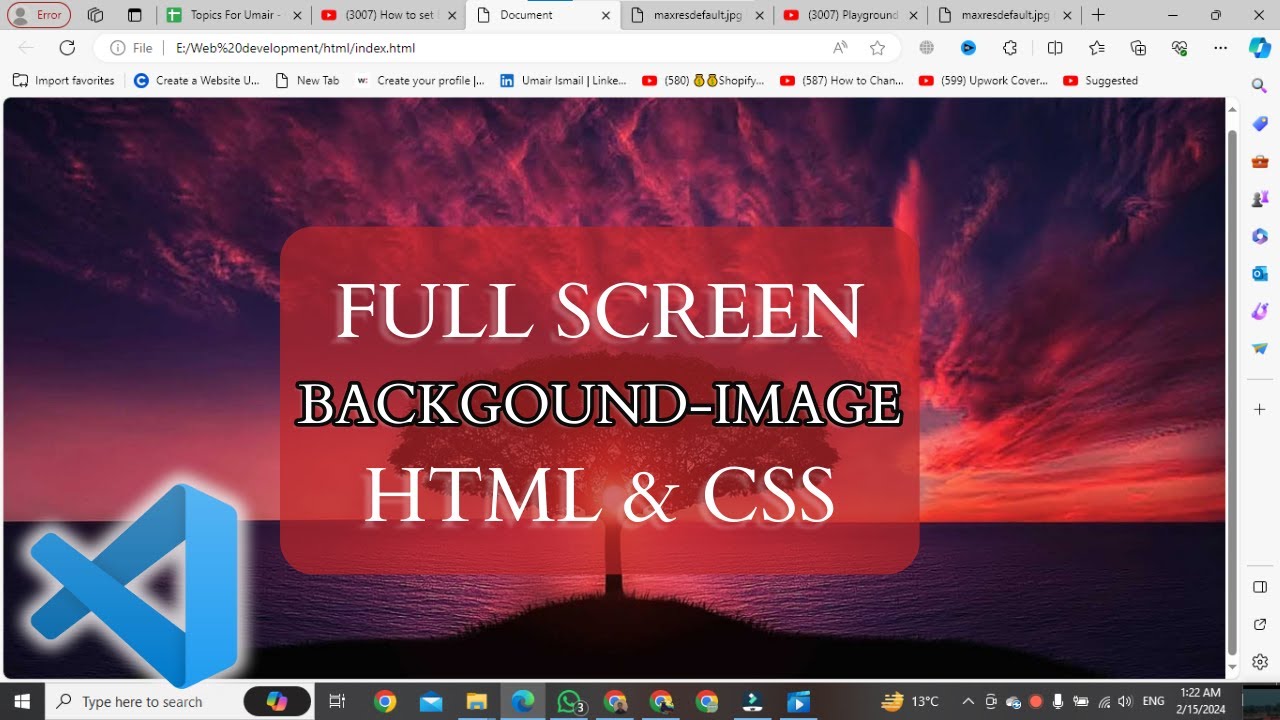
Task: Close the Document tab
Action: tap(606, 15)
